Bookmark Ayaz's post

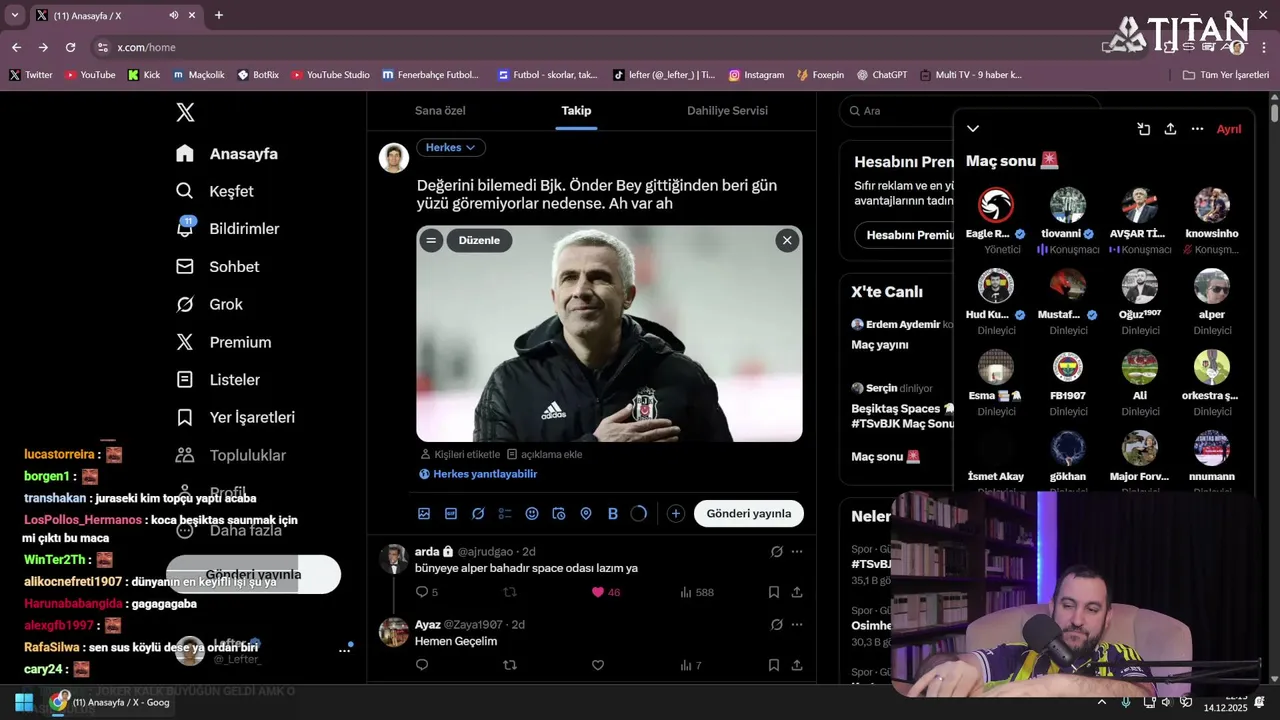(x=774, y=665)
